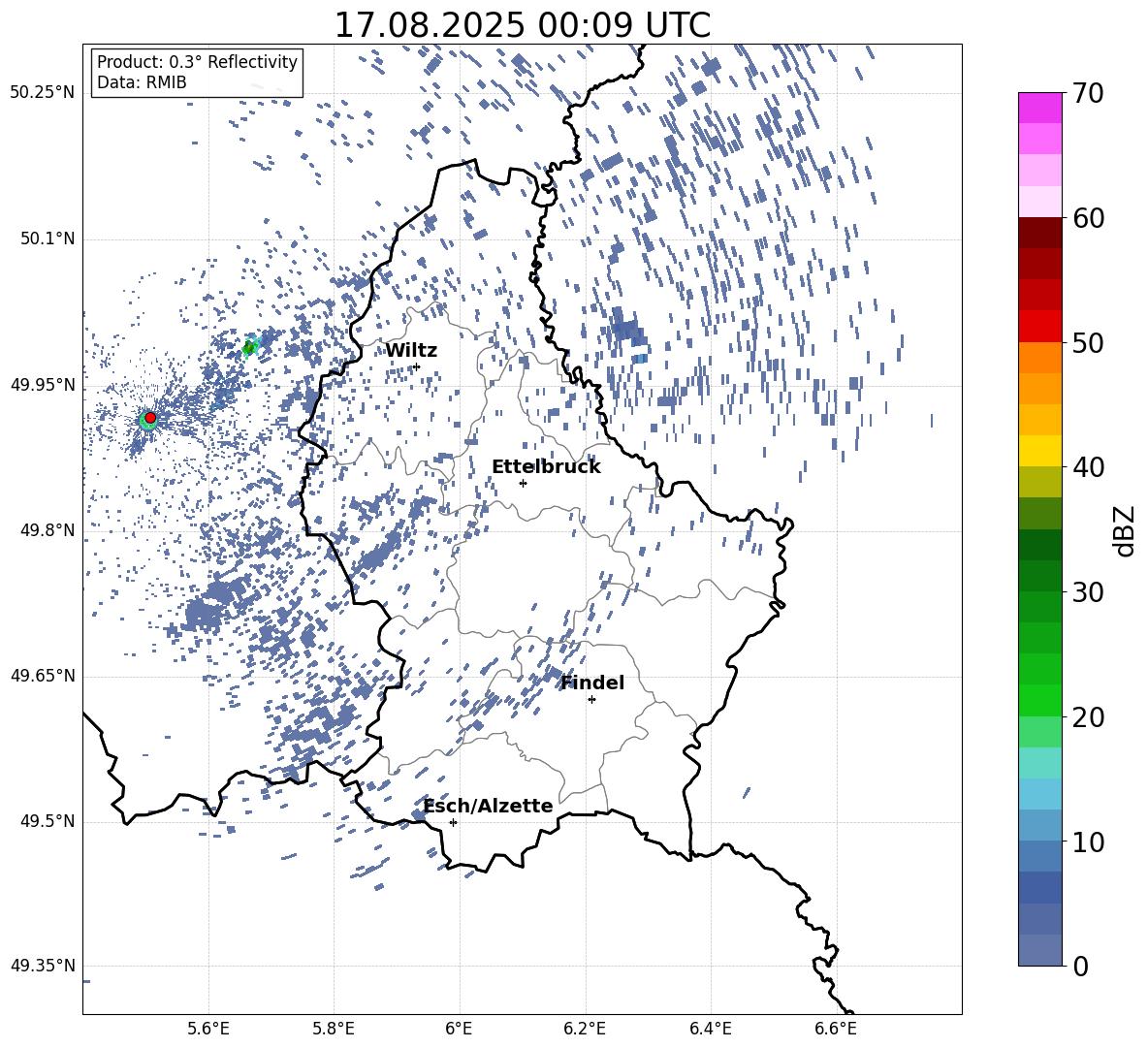Image resolution: width=1148 pixels, height=1048 pixels.
Task: Click the title 17.08.2025 00:09 UTC
Action: pyautogui.click(x=522, y=25)
